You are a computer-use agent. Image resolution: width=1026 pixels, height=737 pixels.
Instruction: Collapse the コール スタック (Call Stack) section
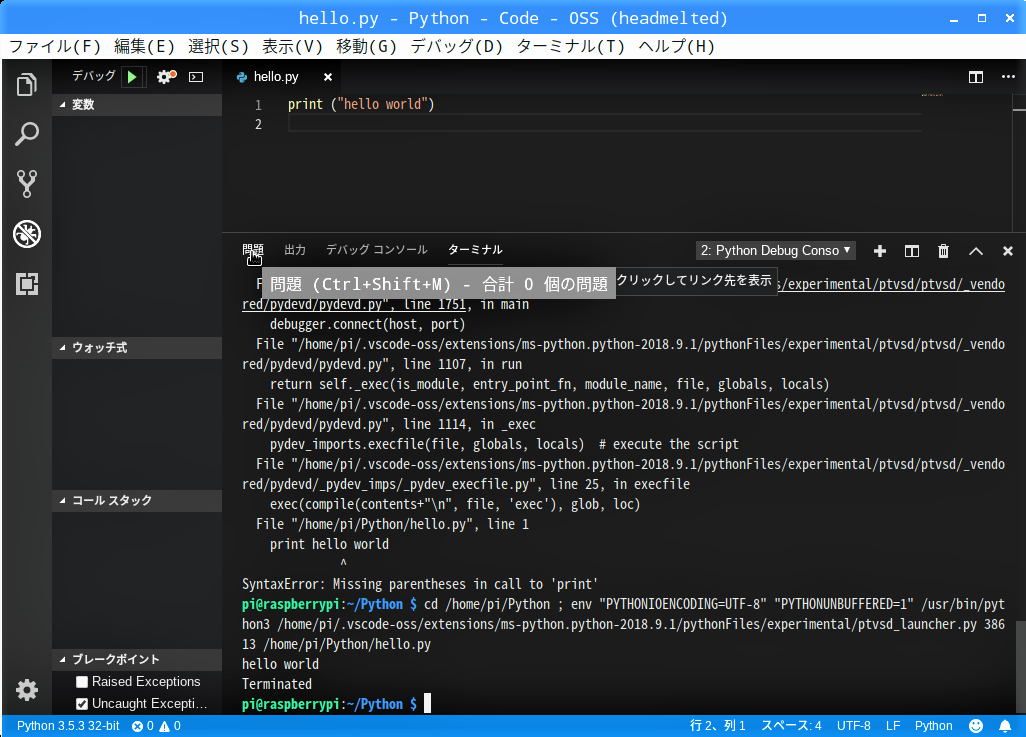coord(137,501)
